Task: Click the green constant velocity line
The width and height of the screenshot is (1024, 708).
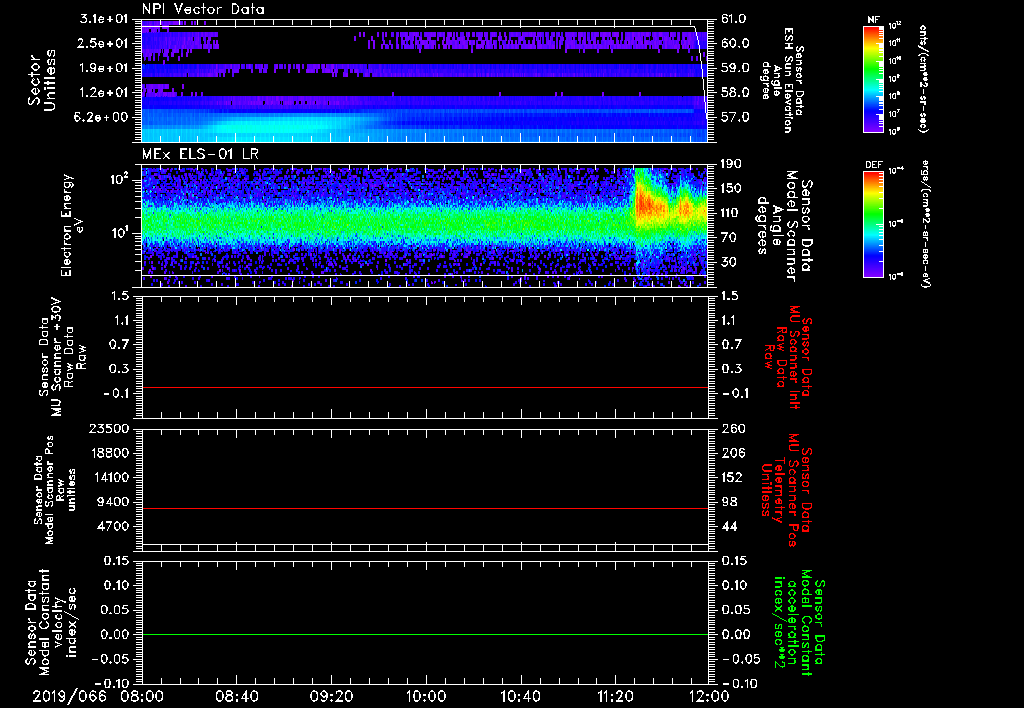Action: click(x=425, y=634)
